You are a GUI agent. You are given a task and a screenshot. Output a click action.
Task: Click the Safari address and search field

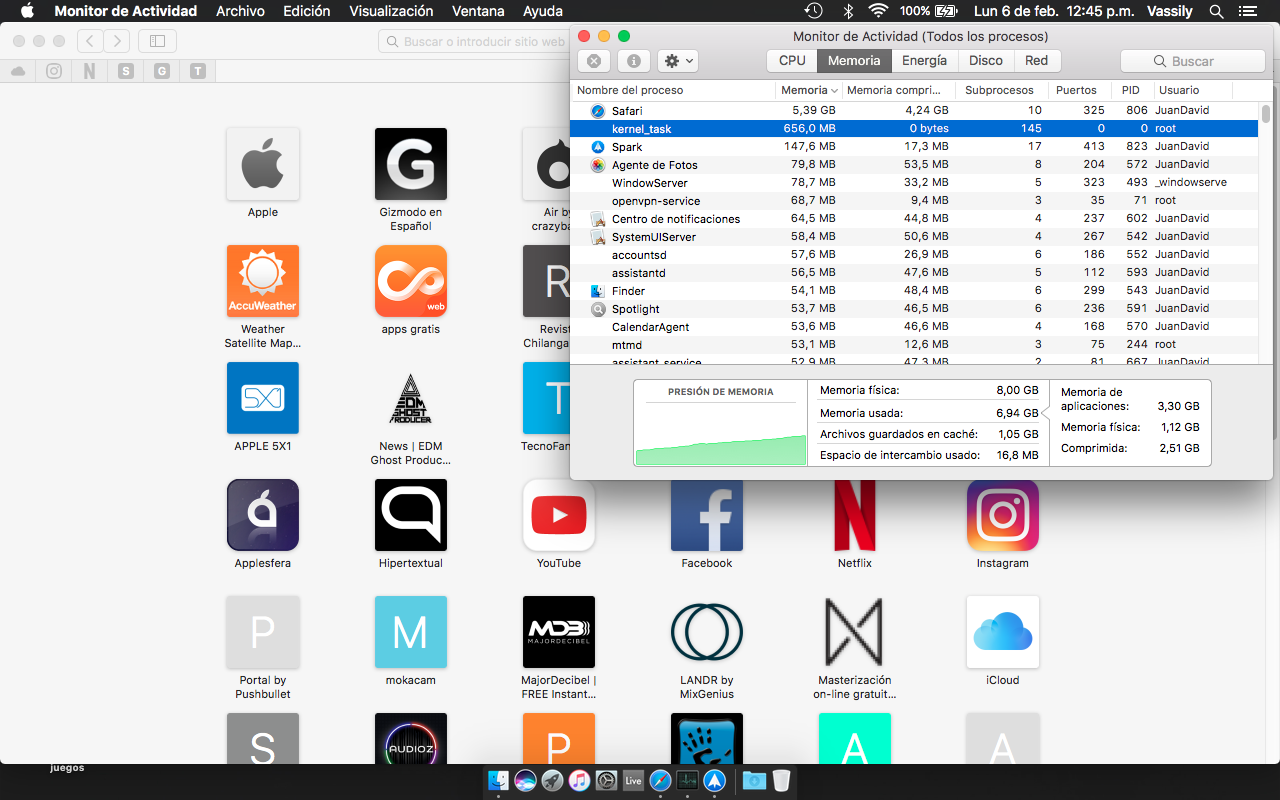click(474, 42)
